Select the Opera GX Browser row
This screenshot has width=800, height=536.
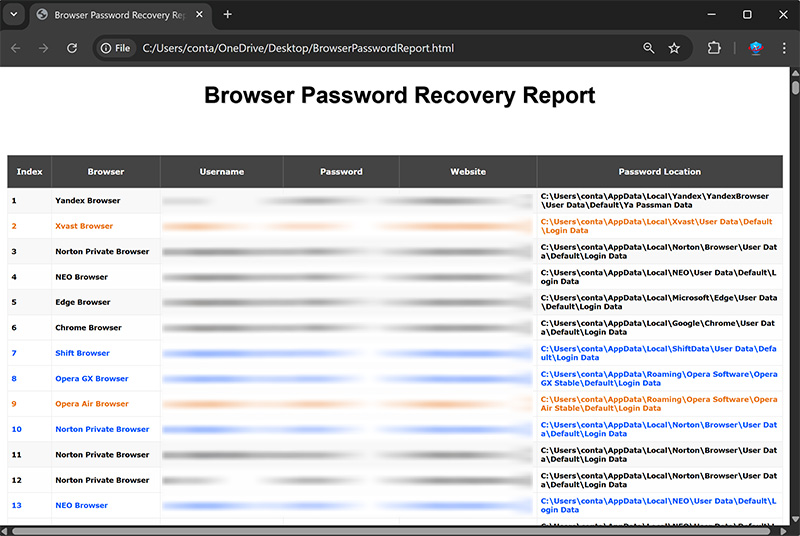point(92,379)
